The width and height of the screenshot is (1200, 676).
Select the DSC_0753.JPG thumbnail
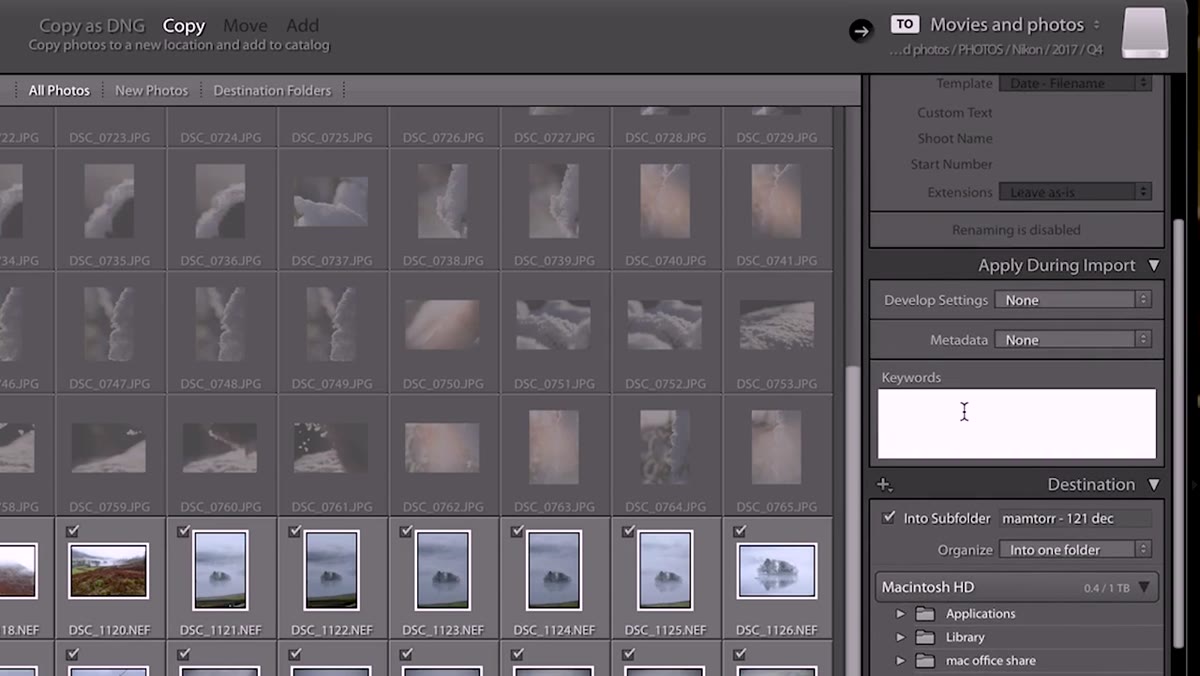click(777, 325)
